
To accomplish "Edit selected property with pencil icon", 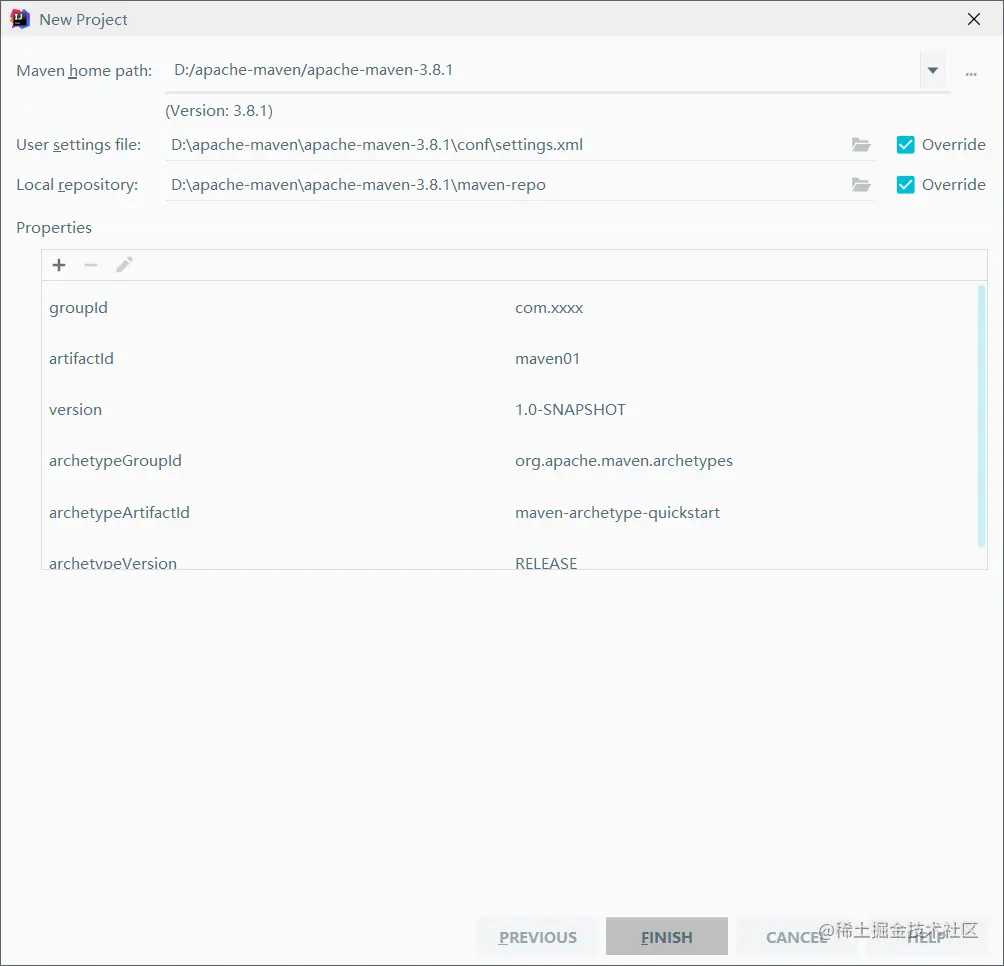I will (124, 265).
